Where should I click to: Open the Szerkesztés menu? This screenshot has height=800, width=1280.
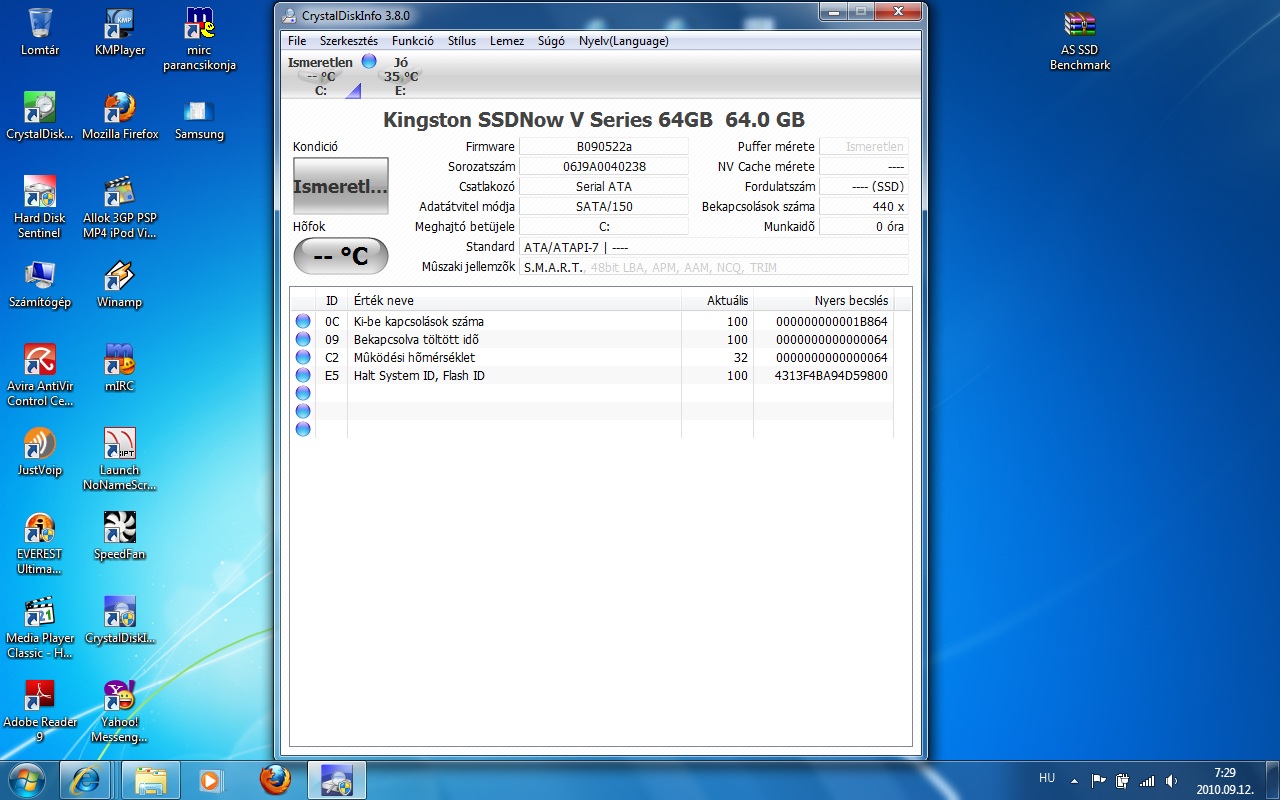349,41
